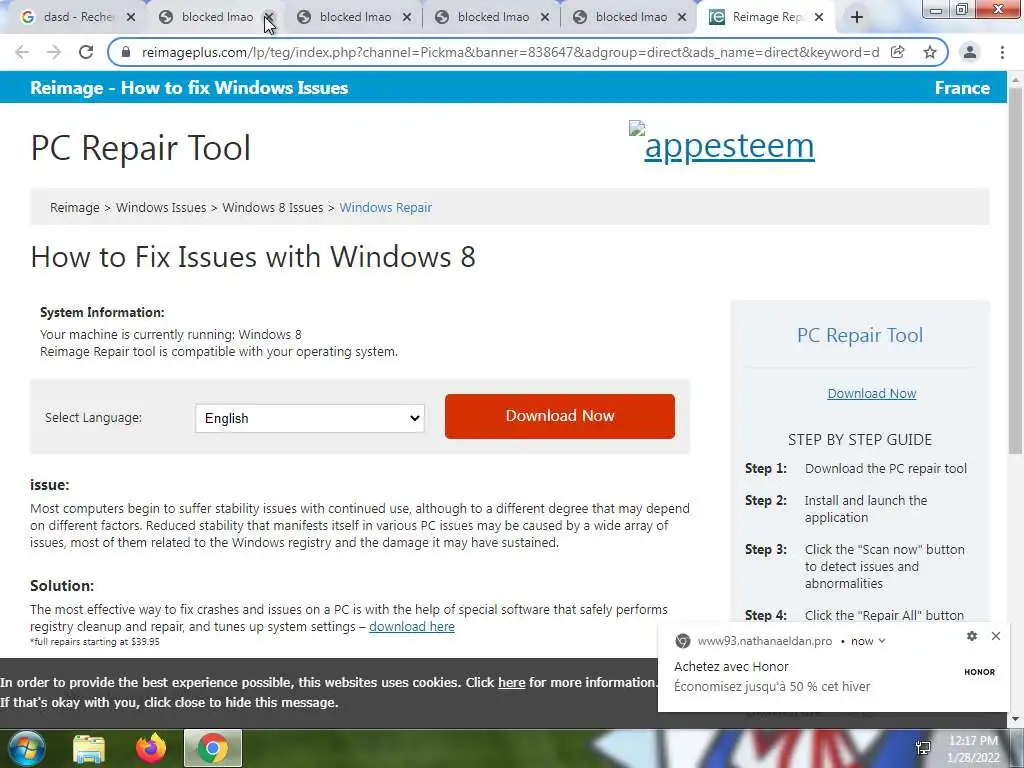Close the Honor notification popup
The height and width of the screenshot is (768, 1024).
click(x=995, y=635)
